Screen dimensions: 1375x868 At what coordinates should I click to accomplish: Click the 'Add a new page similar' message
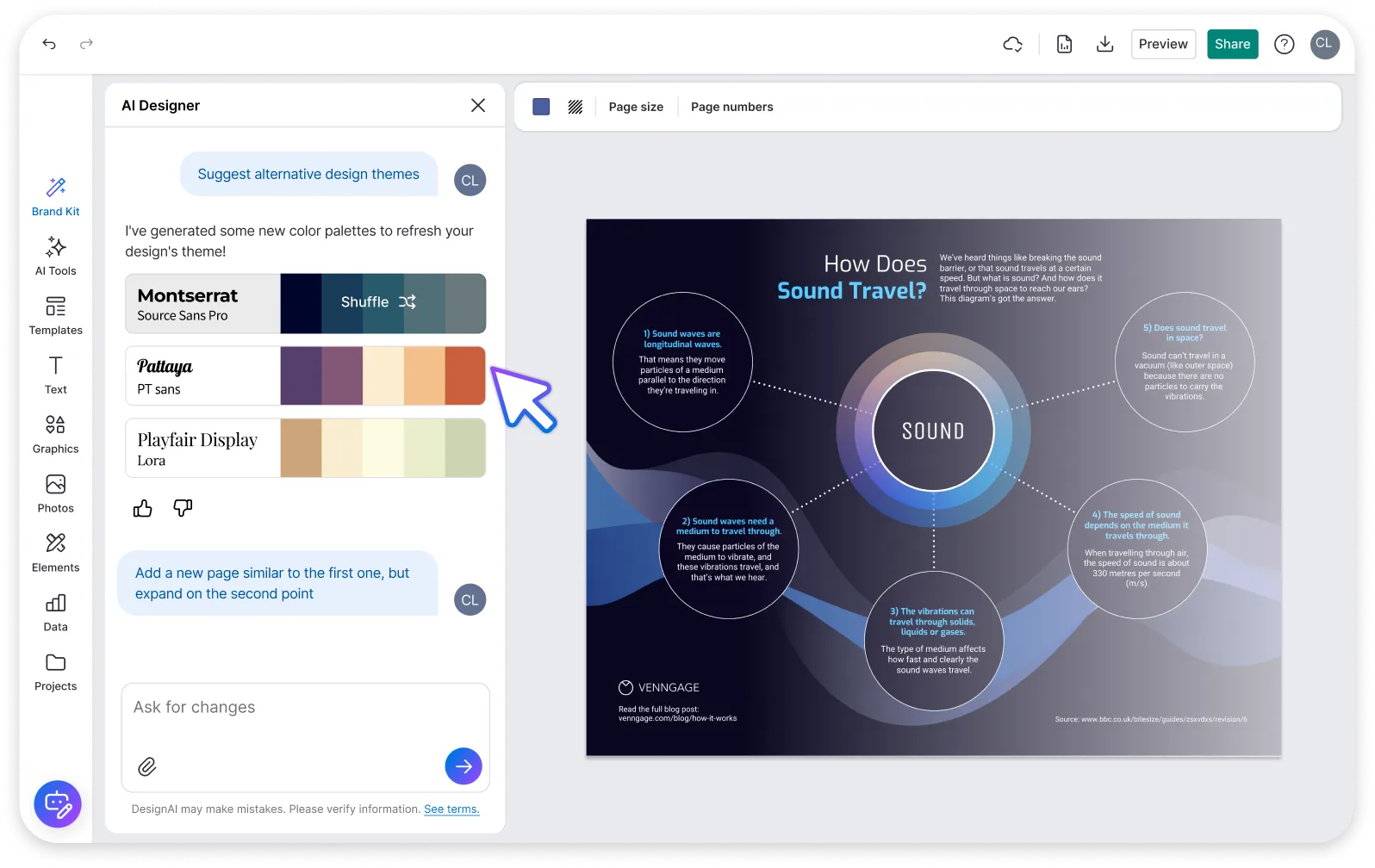[277, 583]
